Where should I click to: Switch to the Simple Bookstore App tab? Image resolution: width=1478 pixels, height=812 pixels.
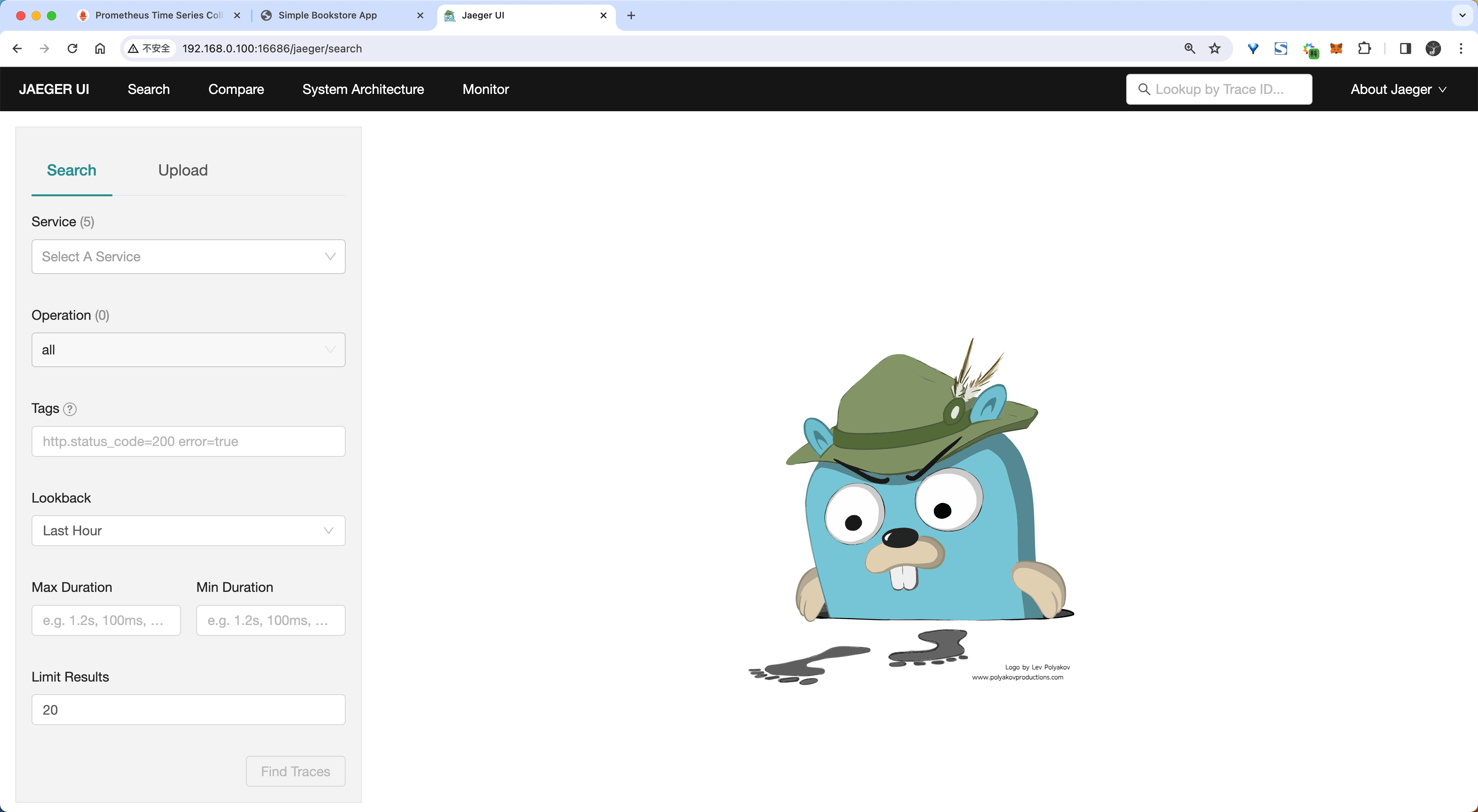pos(343,15)
